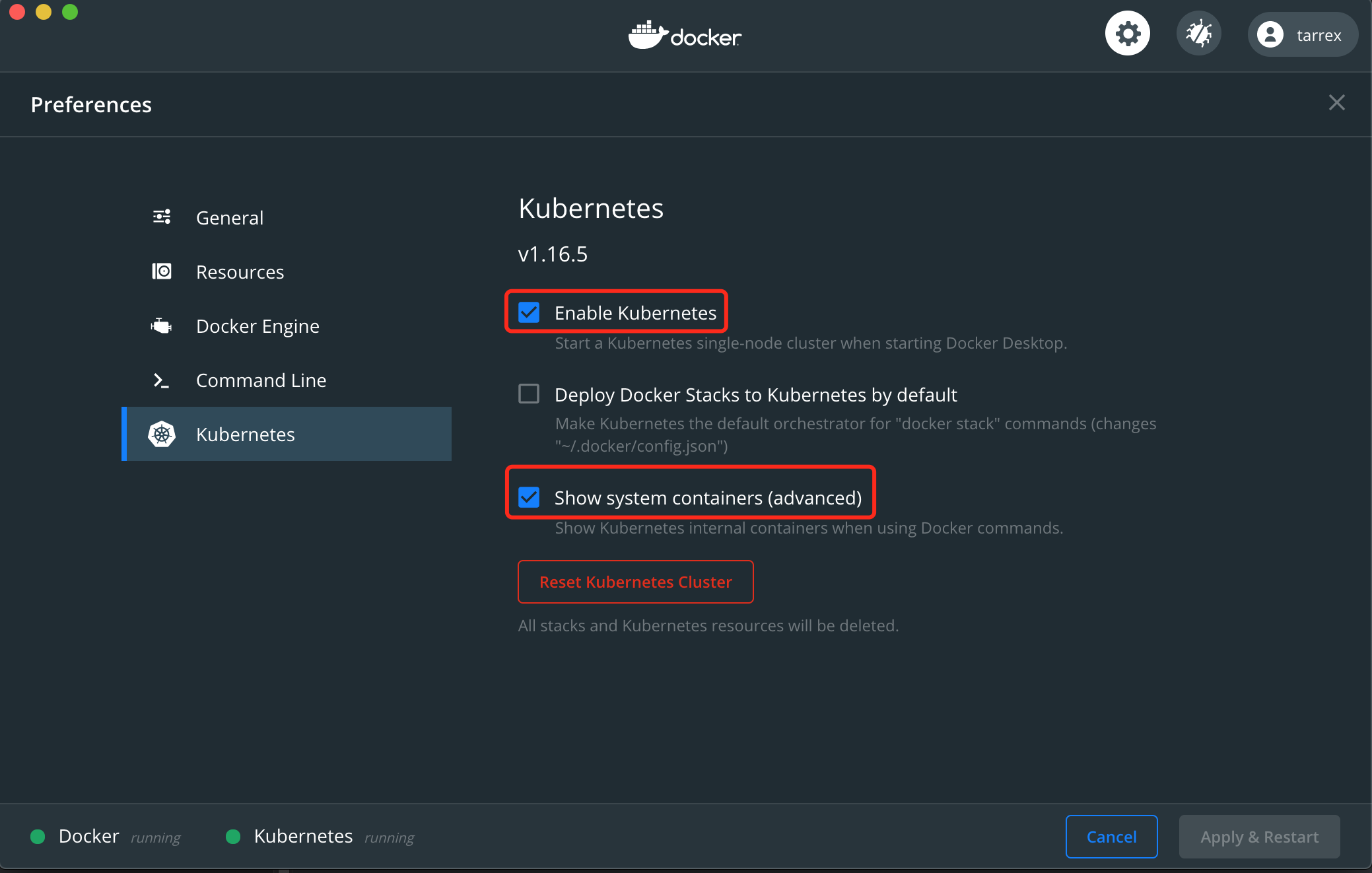Navigate to General preferences section
The height and width of the screenshot is (873, 1372).
pyautogui.click(x=229, y=216)
